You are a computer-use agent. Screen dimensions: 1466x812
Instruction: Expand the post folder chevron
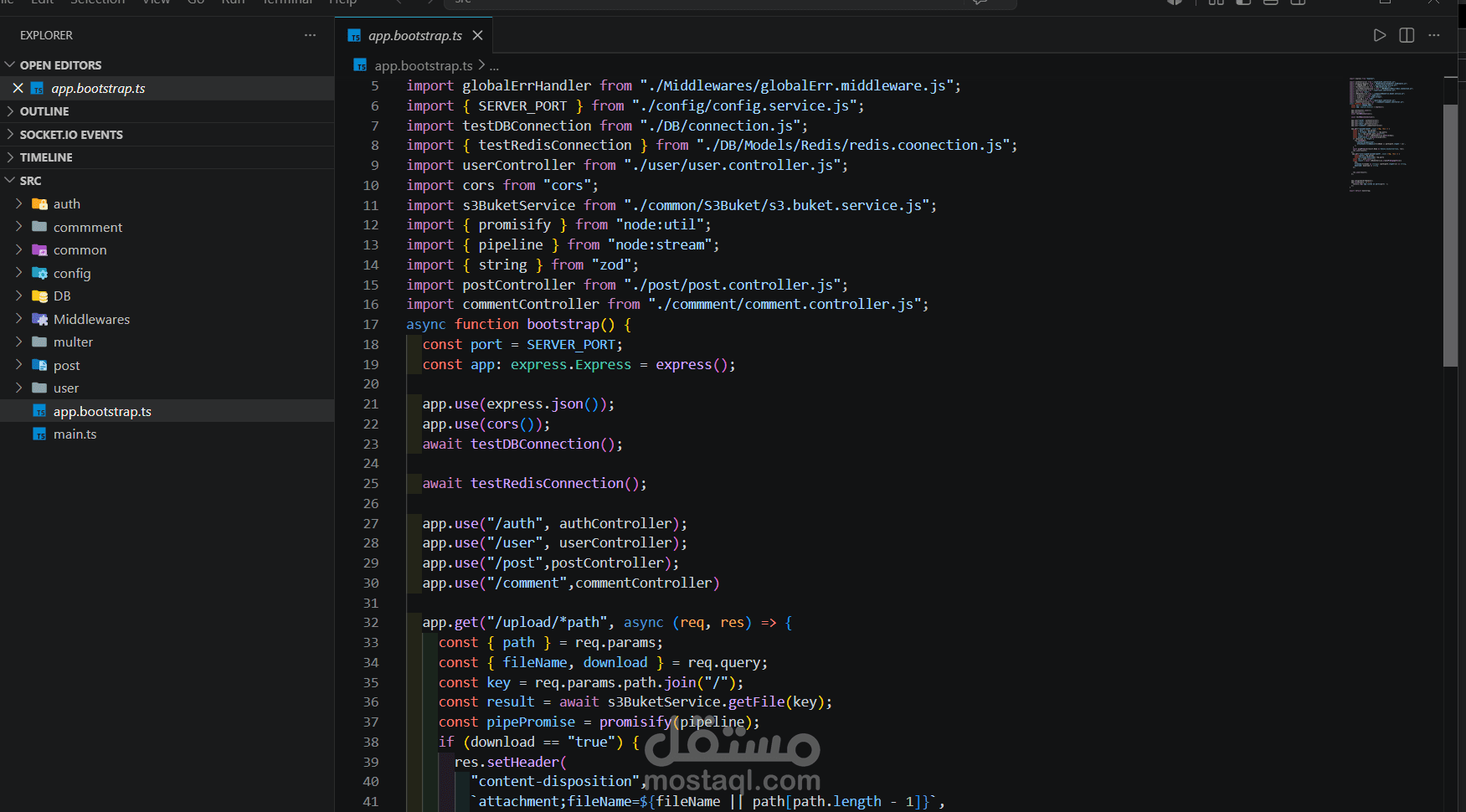[19, 365]
